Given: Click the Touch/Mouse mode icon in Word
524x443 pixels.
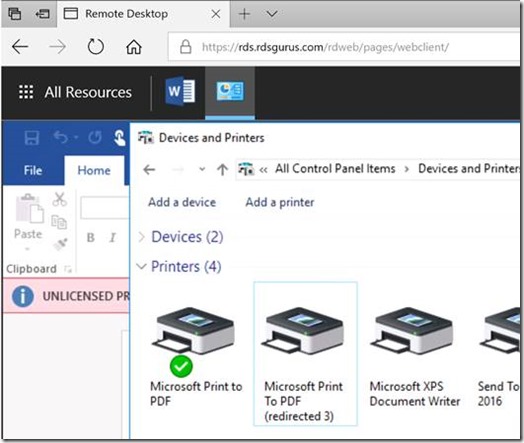Looking at the screenshot, I should click(x=119, y=138).
